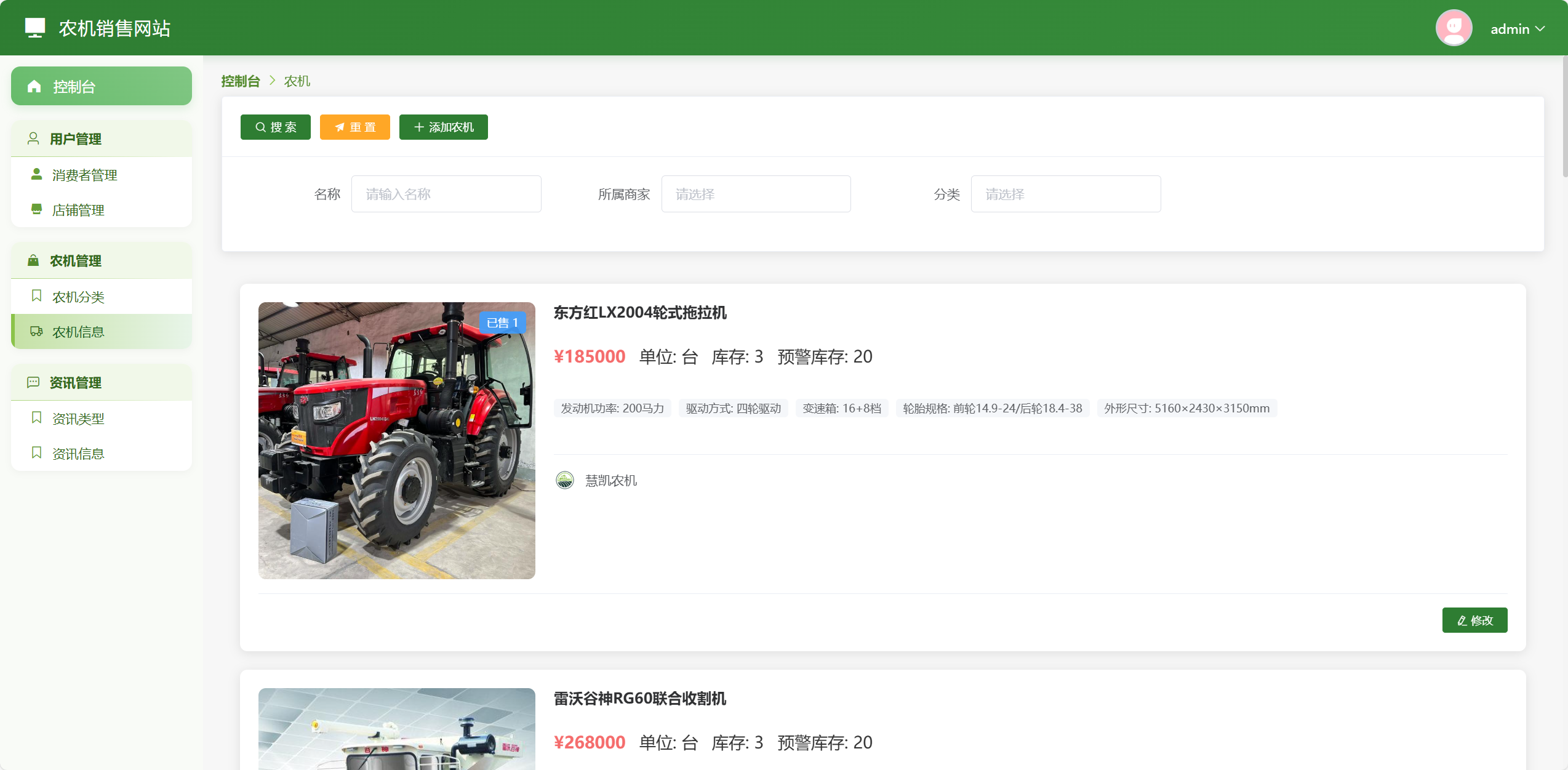The height and width of the screenshot is (770, 1568).
Task: Open the 雷沃谷神RG60 harvester thumbnail
Action: [397, 729]
